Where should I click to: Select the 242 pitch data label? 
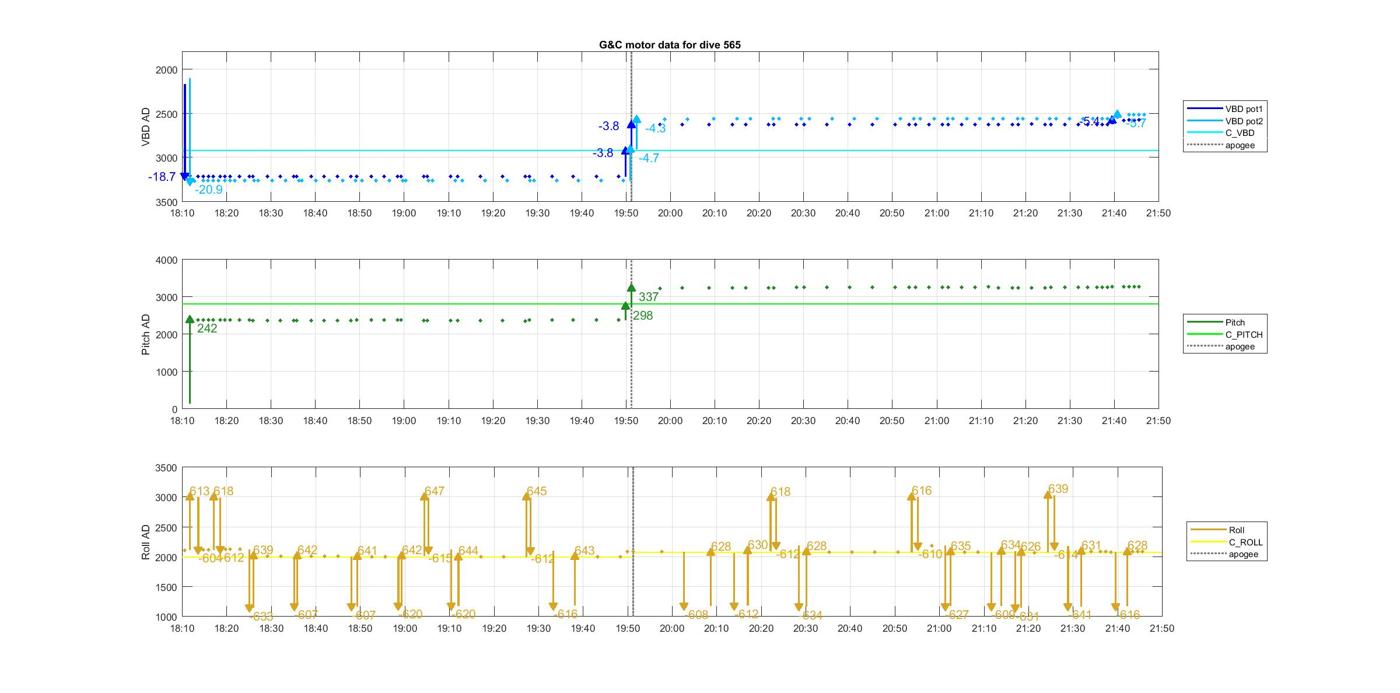point(207,328)
